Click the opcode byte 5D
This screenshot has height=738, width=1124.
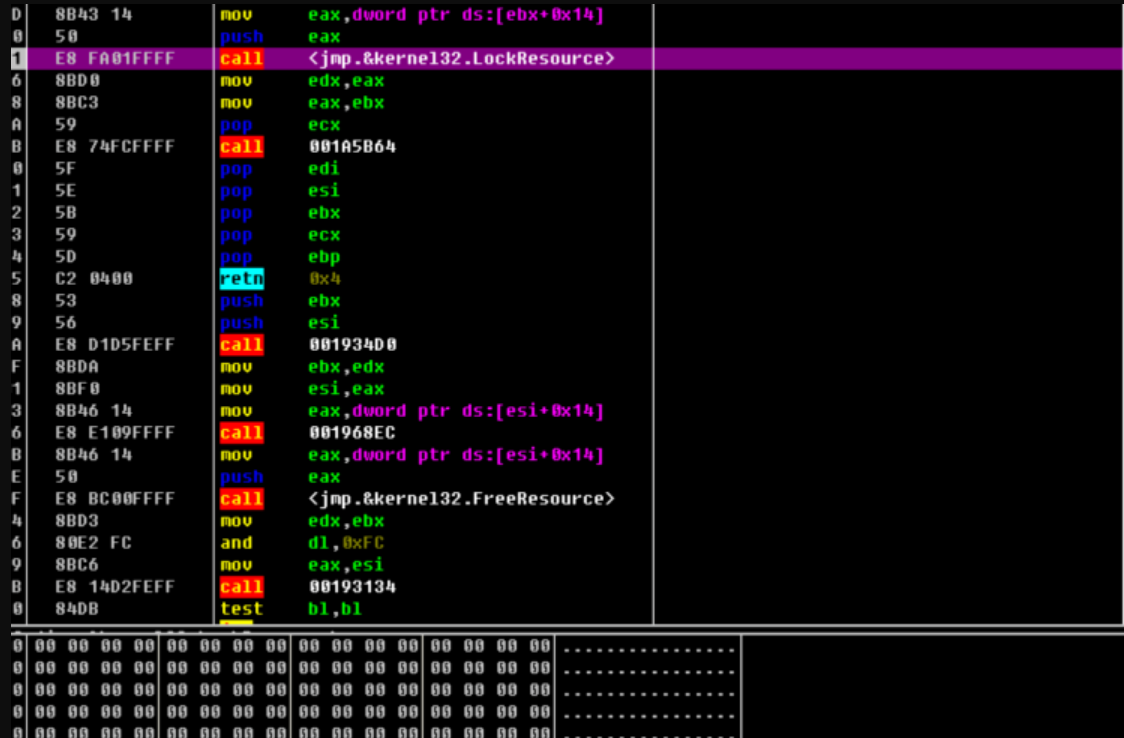[x=65, y=257]
